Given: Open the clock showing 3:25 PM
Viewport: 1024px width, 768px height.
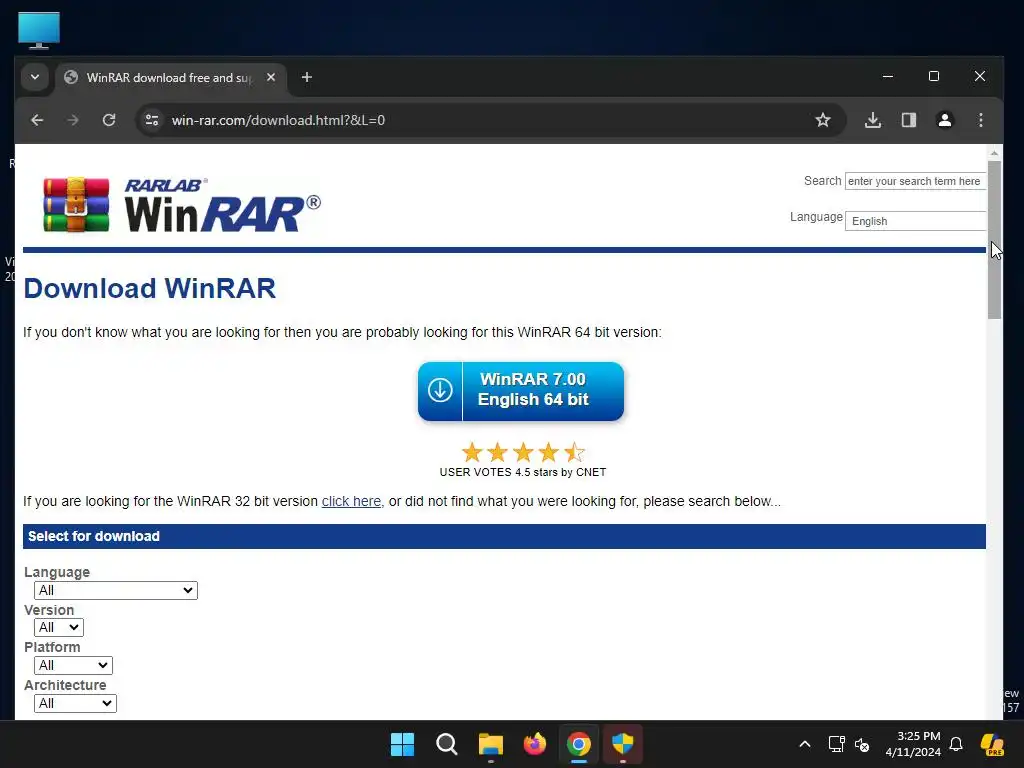Looking at the screenshot, I should coord(913,744).
